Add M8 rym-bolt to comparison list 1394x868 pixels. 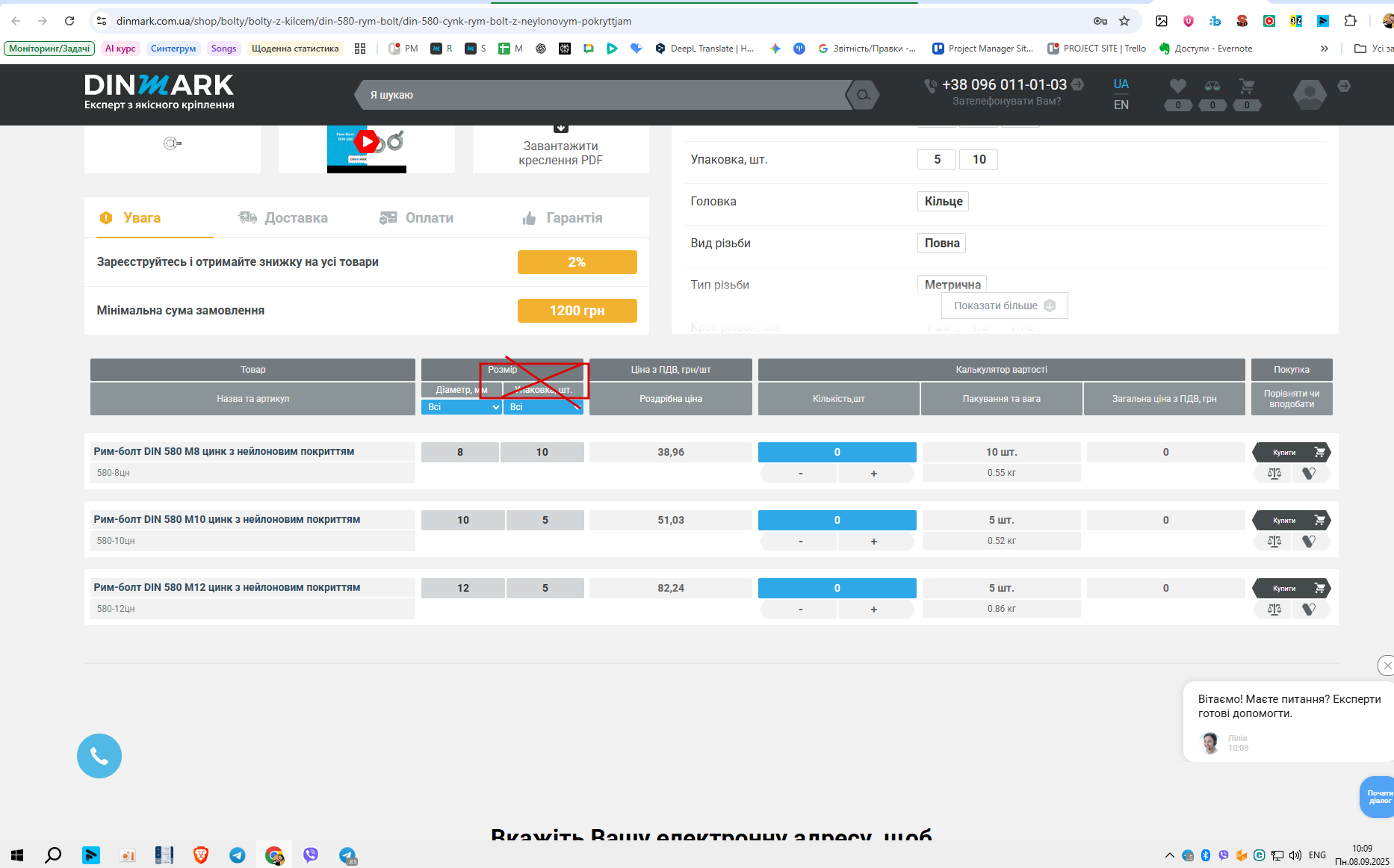1274,473
